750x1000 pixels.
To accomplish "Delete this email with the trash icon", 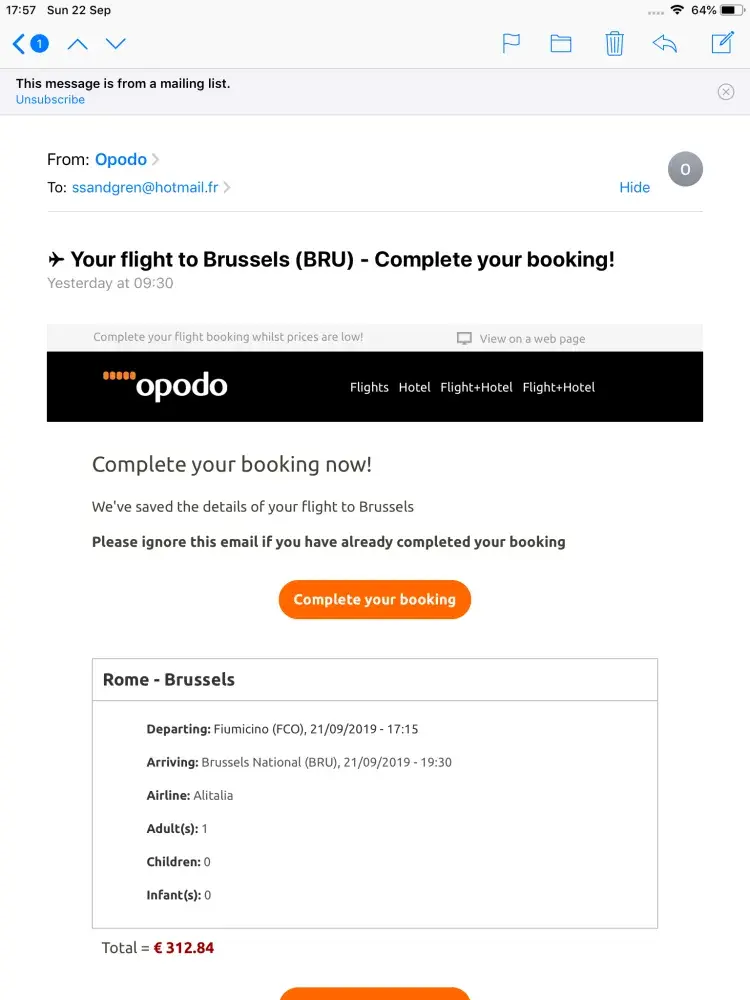I will [x=614, y=44].
